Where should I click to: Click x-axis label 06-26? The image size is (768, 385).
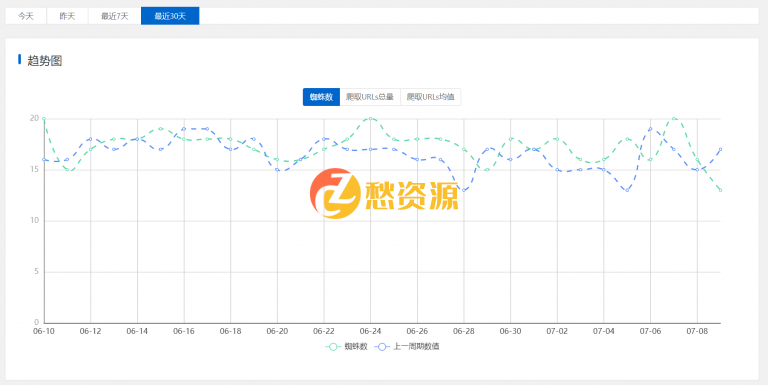(417, 331)
